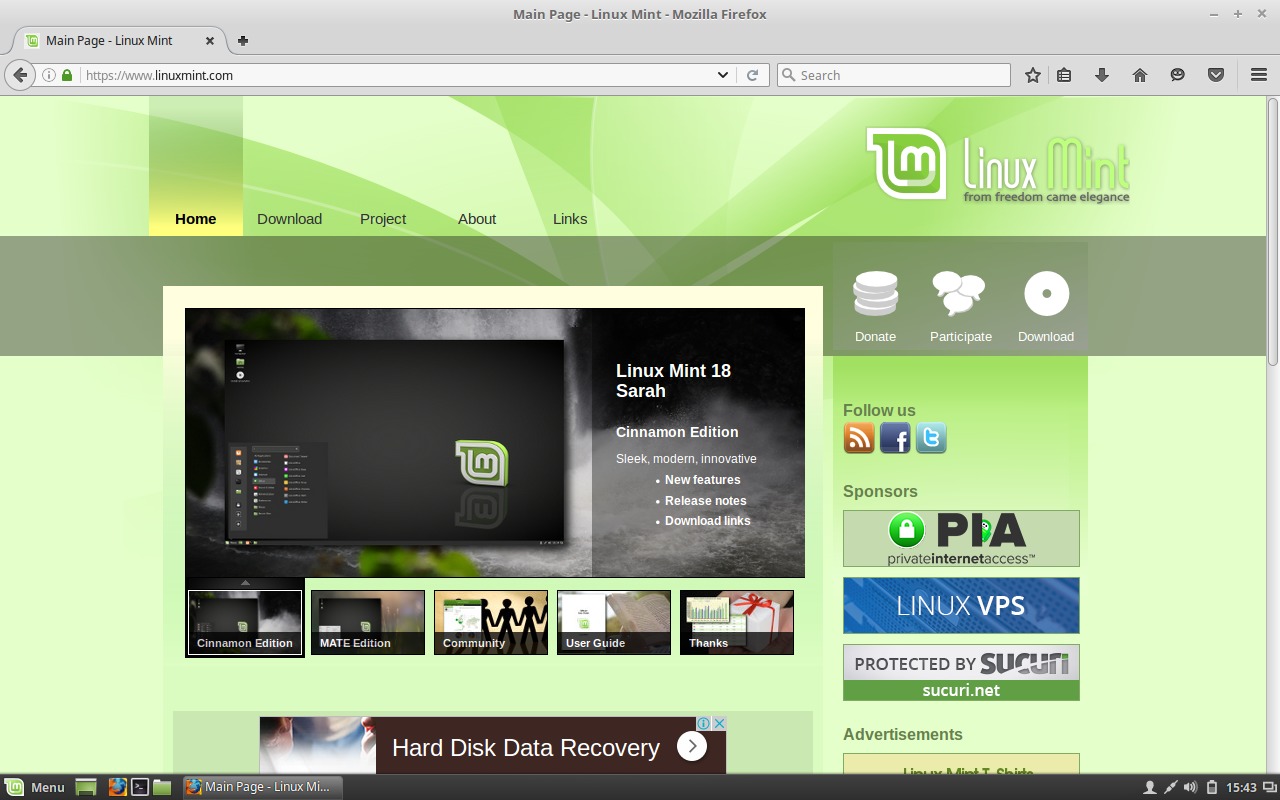This screenshot has width=1280, height=800.
Task: Switch to the Download section in navbar
Action: [x=289, y=219]
